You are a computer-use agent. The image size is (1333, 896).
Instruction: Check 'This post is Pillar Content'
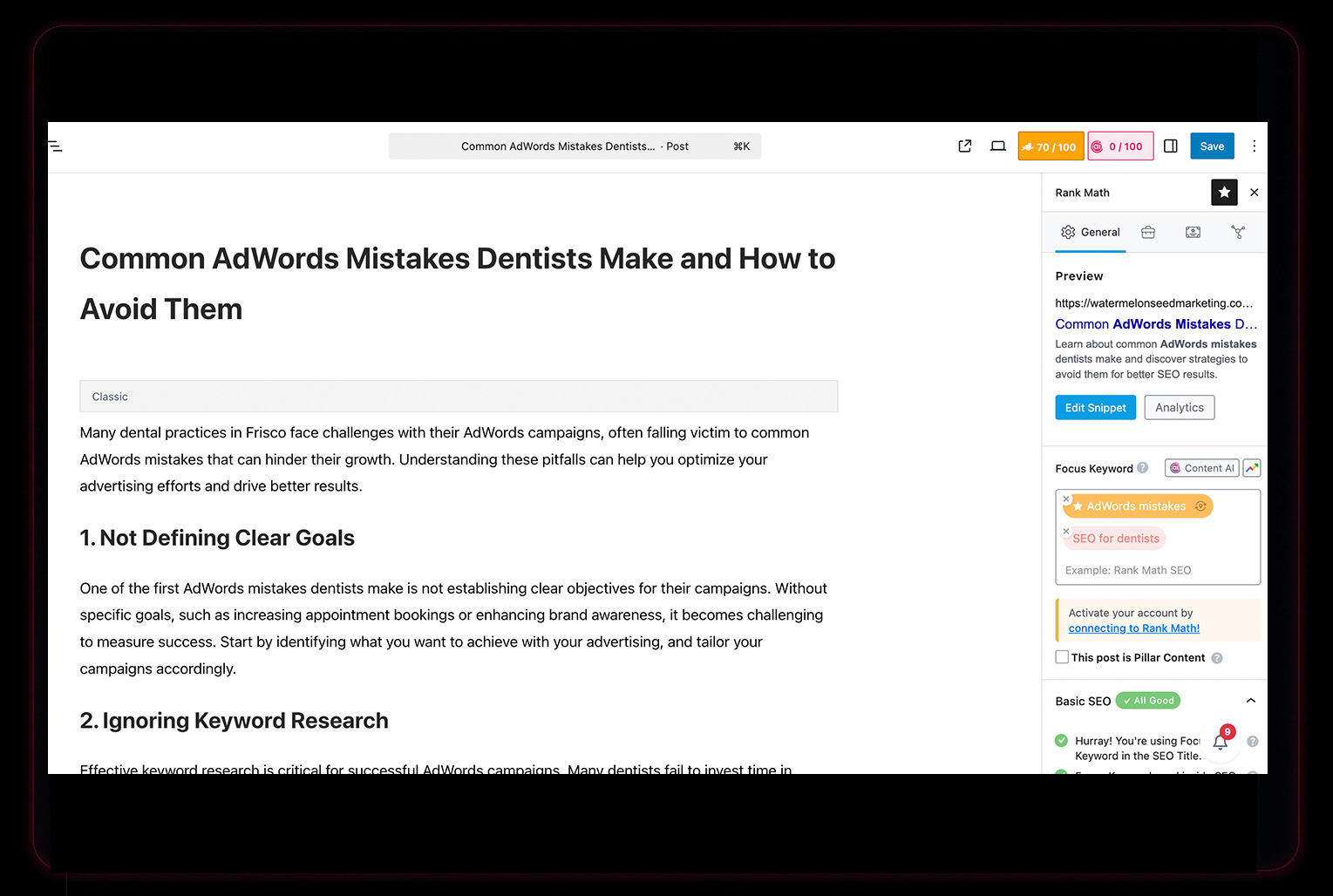click(1062, 657)
